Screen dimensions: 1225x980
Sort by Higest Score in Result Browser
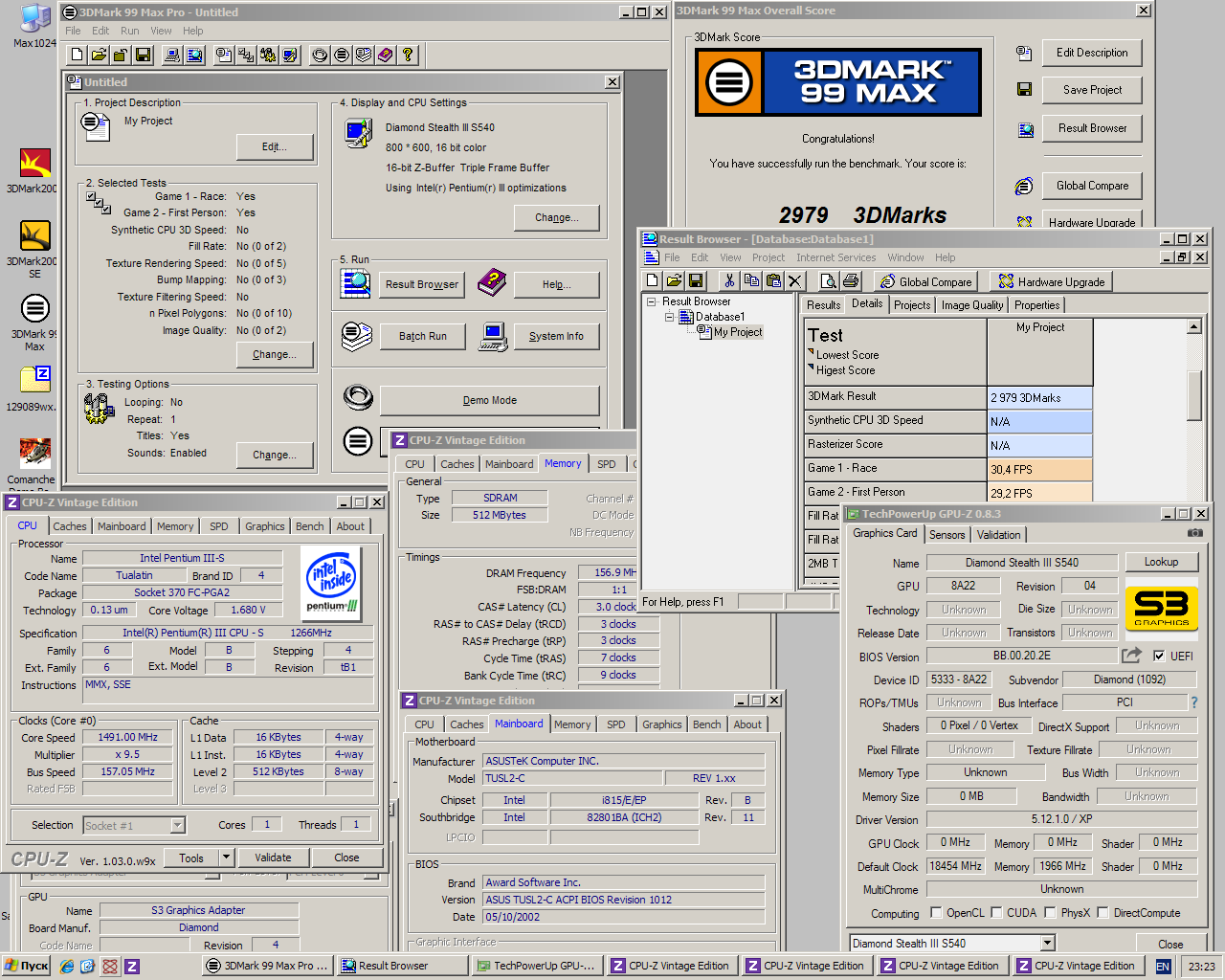(x=845, y=370)
